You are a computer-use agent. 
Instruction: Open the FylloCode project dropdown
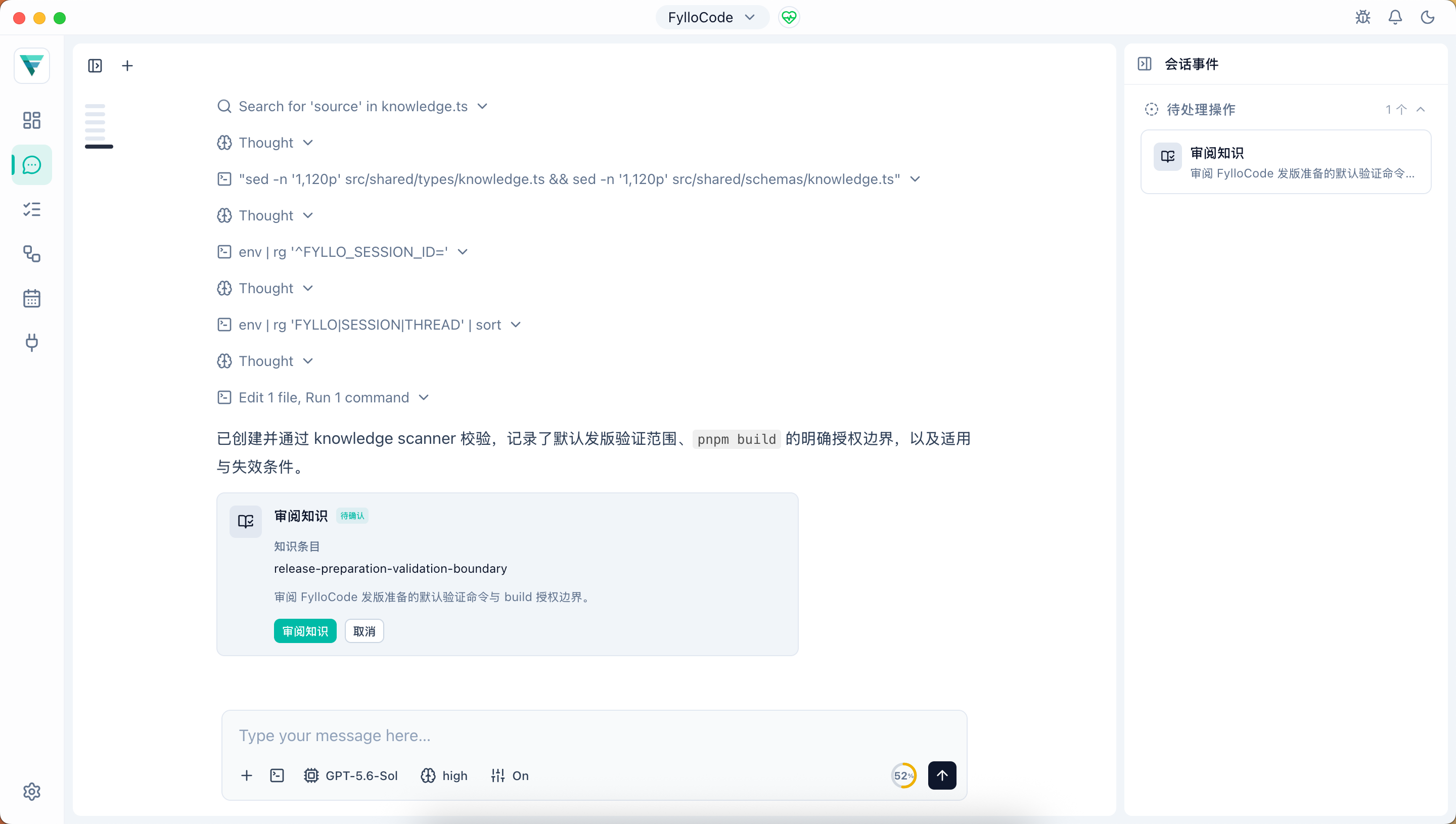click(712, 18)
